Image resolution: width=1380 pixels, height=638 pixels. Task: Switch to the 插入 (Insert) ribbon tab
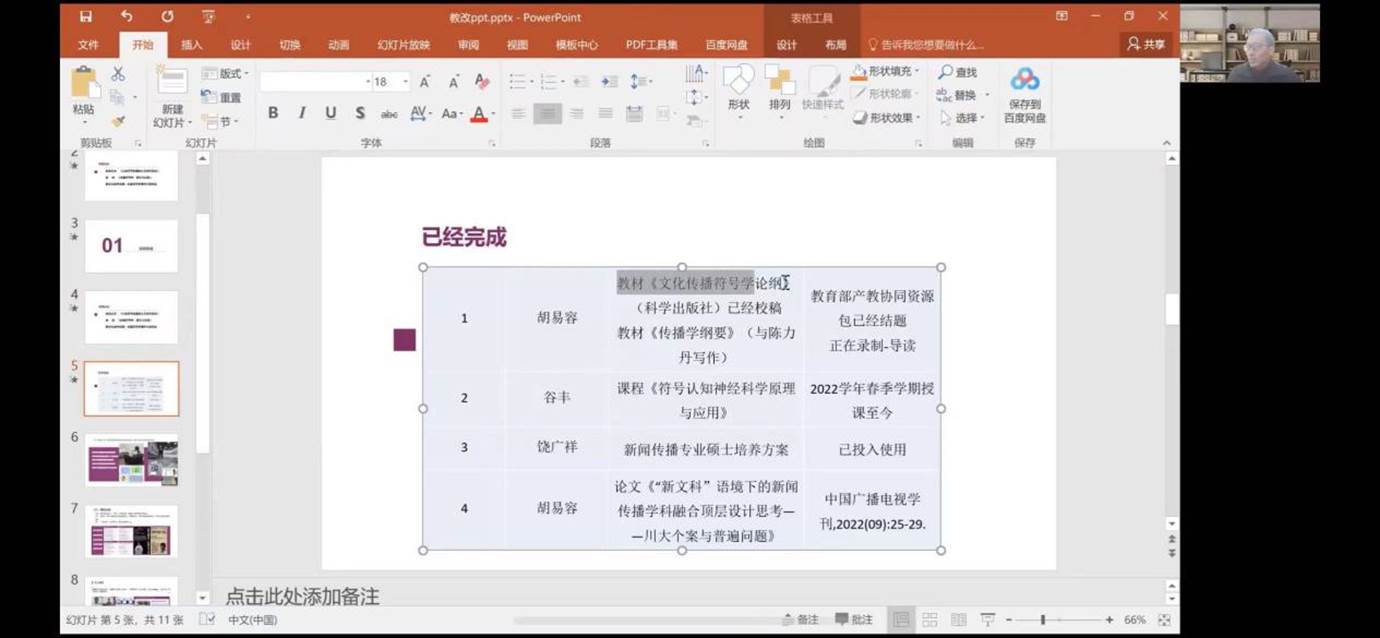pos(190,44)
